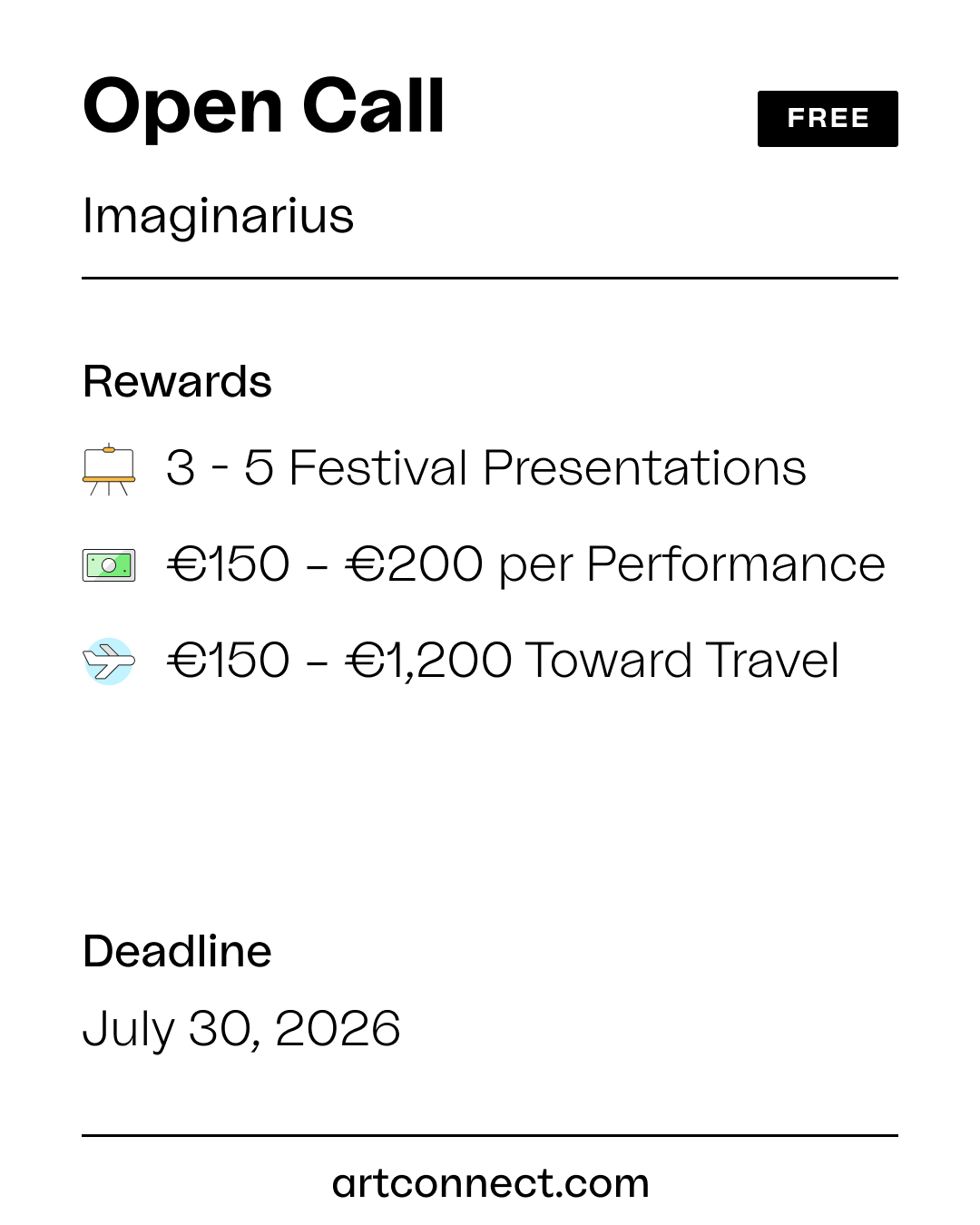
Task: Open the artconnect.com link
Action: tap(490, 1183)
